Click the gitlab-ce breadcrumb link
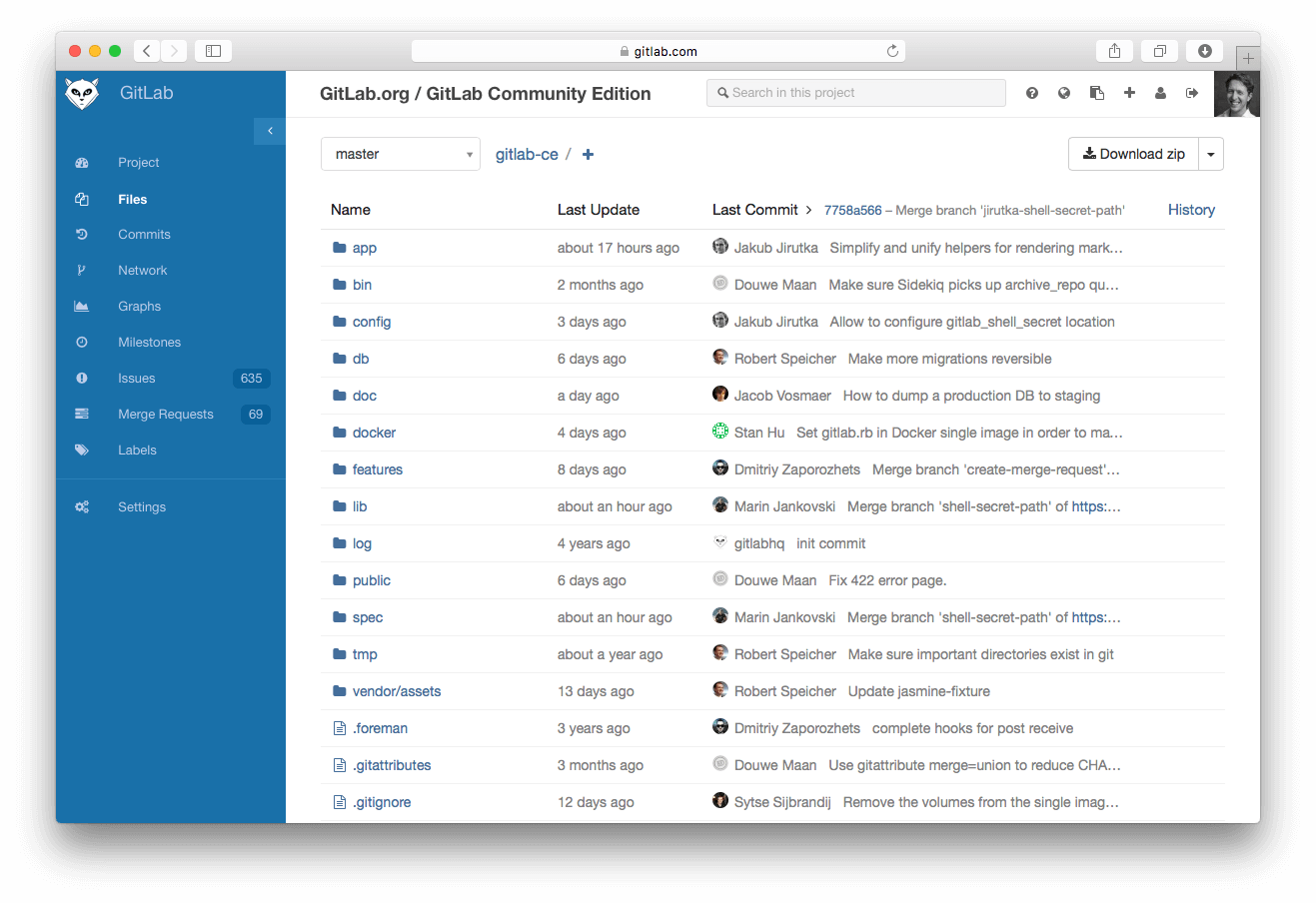Viewport: 1316px width, 903px height. pyautogui.click(x=527, y=154)
